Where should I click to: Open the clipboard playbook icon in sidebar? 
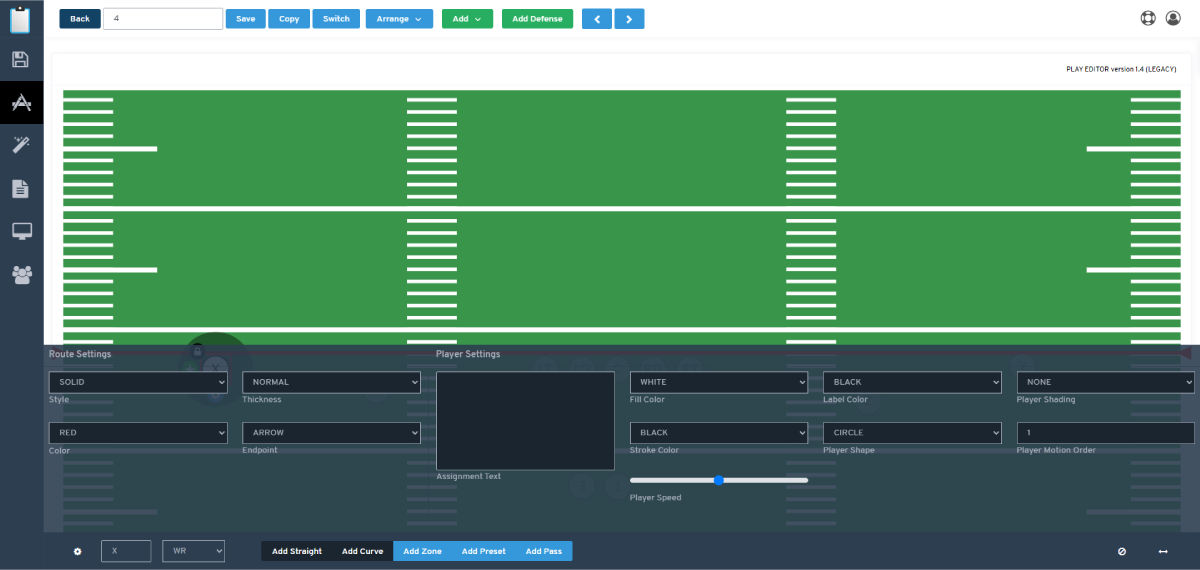[x=21, y=19]
